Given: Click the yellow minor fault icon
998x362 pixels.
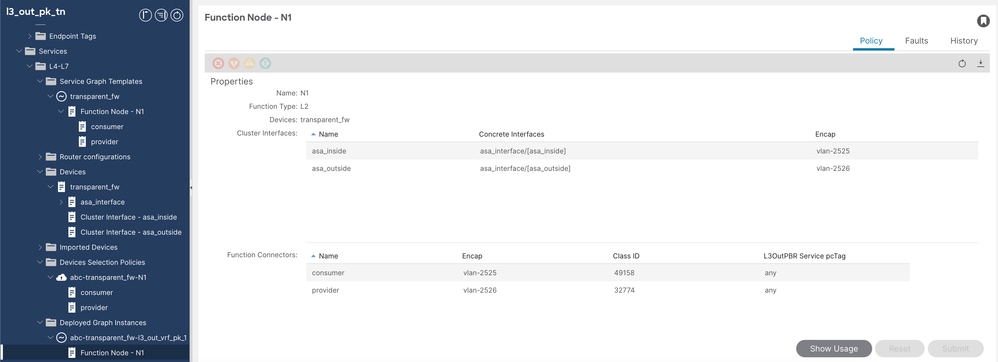Looking at the screenshot, I should tap(250, 63).
